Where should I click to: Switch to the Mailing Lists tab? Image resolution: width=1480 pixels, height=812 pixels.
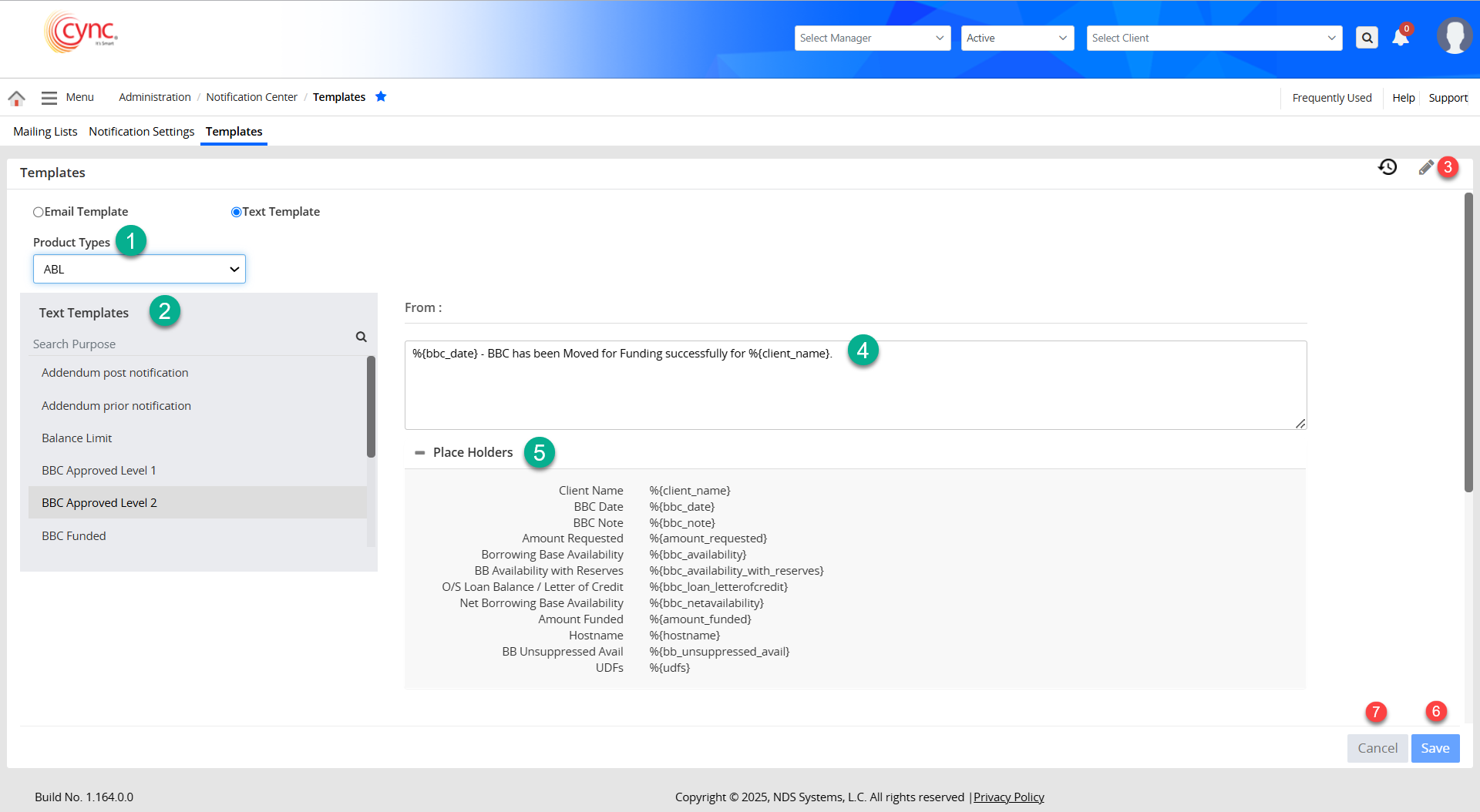[45, 132]
